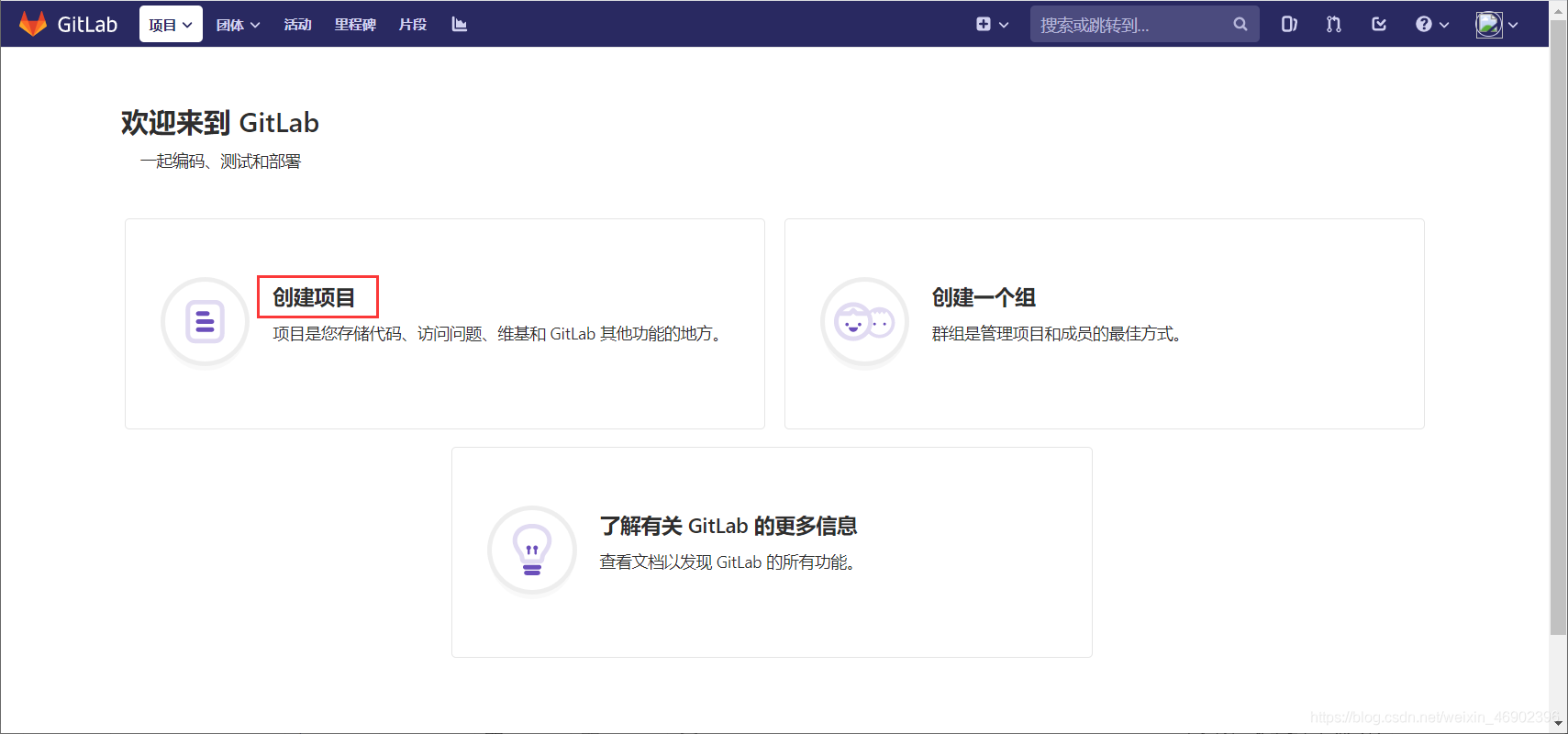Viewport: 1568px width, 734px height.
Task: Click the project document icon
Action: tap(206, 322)
